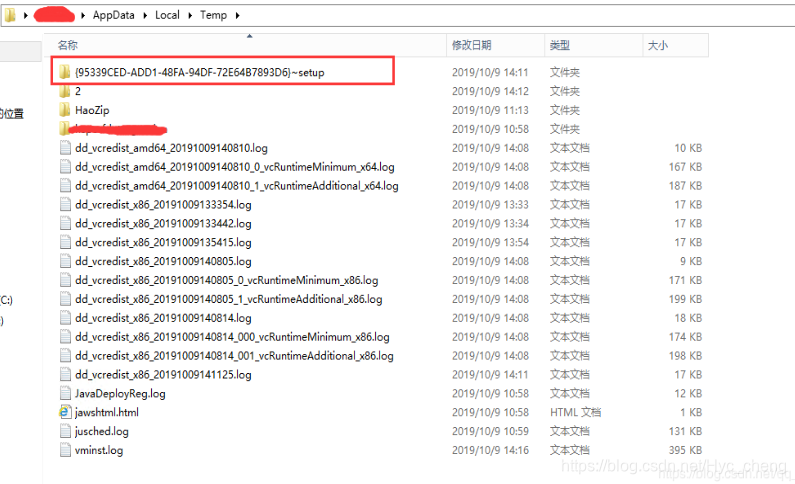This screenshot has width=795, height=484.
Task: Select the dd_vcredist_amd64_20191009140810_1_vcRuntimeAdditional_x64.log file icon
Action: 65,185
